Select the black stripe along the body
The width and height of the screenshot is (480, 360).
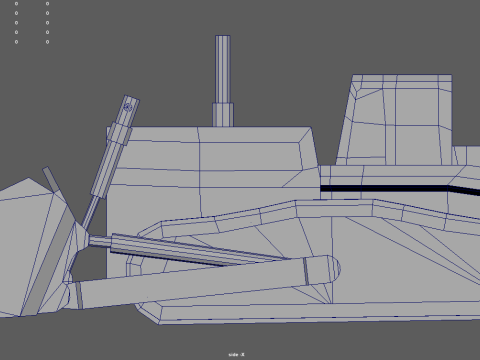400,189
